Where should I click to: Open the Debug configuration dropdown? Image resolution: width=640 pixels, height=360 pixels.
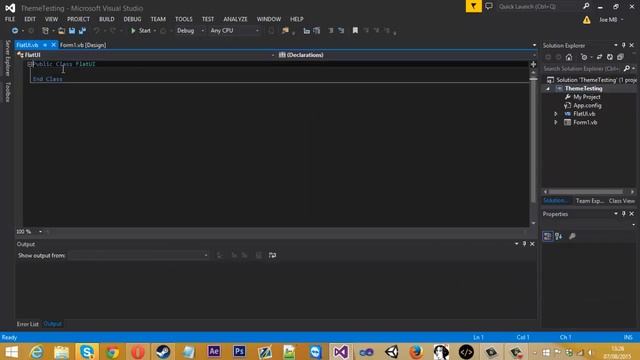190,31
